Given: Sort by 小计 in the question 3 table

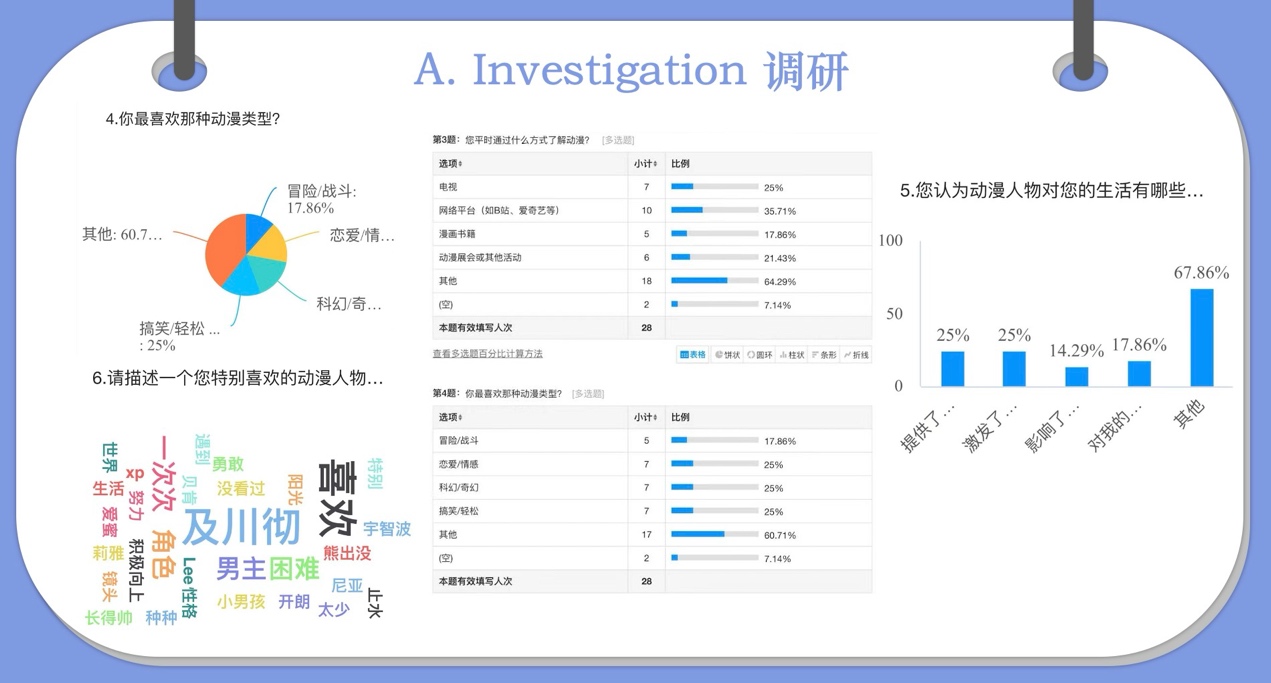Looking at the screenshot, I should point(646,164).
